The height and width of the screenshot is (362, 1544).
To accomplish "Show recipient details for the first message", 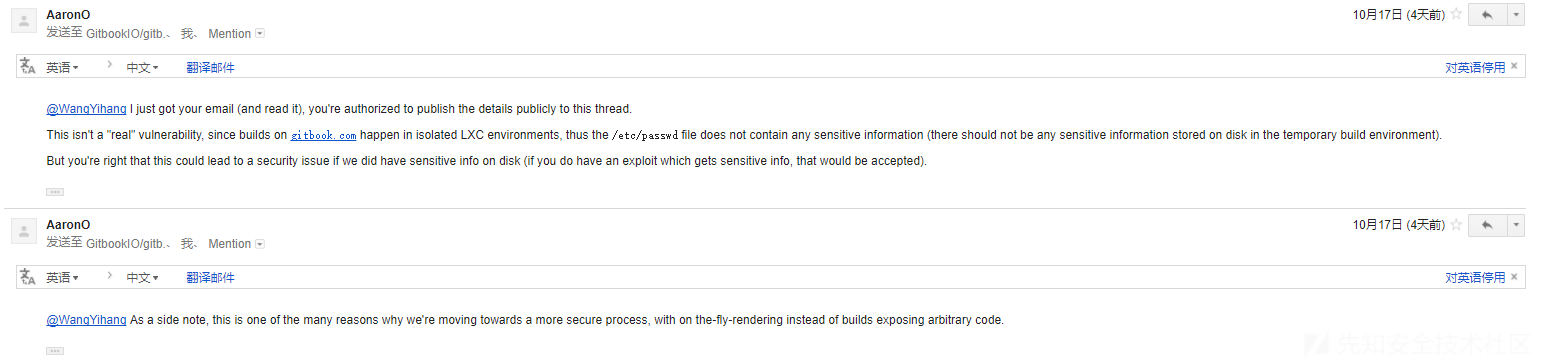I will point(260,34).
